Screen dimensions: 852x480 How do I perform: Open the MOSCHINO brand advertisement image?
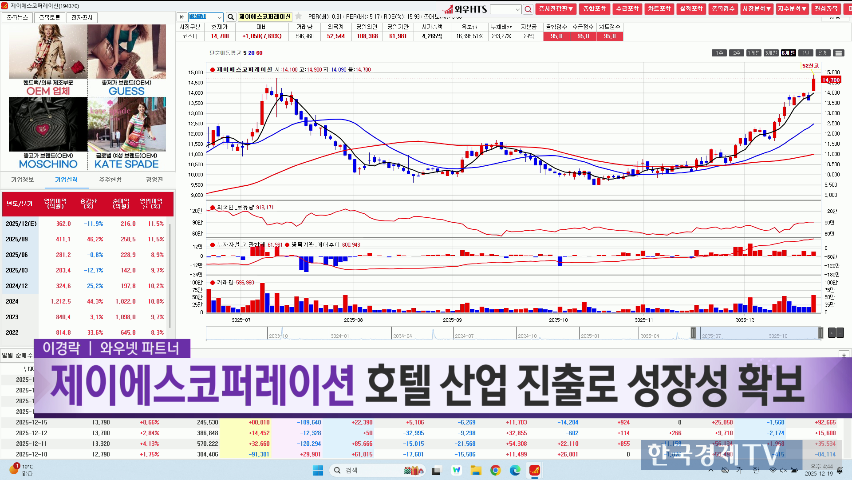point(42,133)
